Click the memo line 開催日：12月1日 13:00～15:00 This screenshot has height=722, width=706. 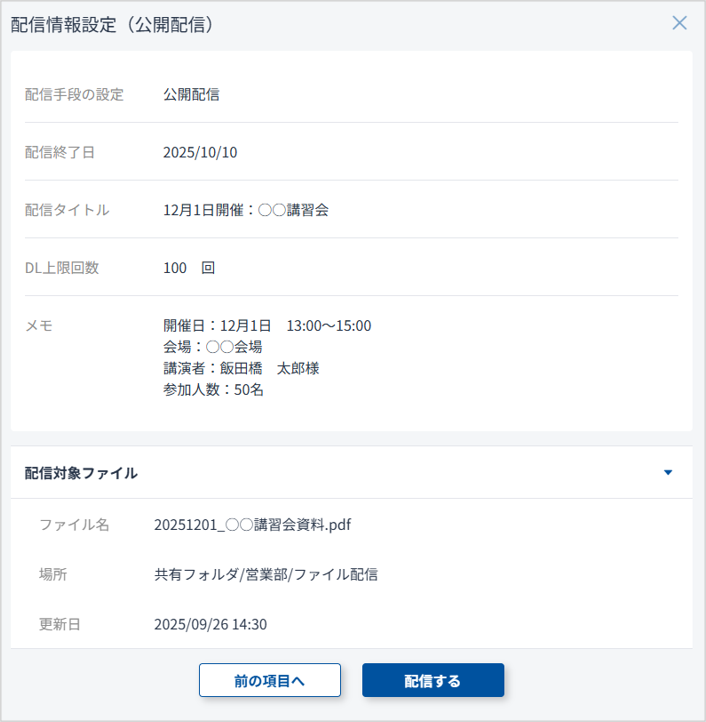click(267, 325)
